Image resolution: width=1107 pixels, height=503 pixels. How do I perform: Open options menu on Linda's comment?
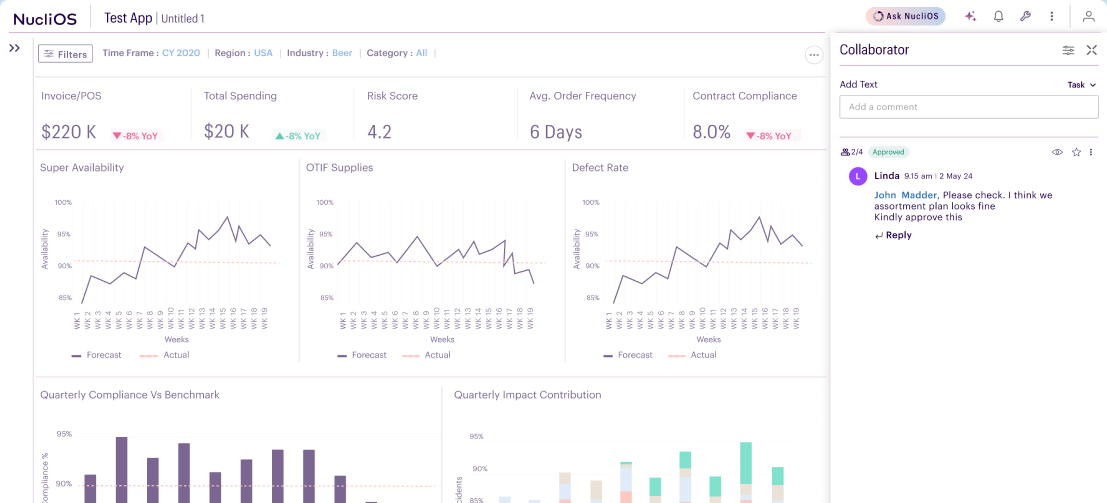click(x=1091, y=152)
